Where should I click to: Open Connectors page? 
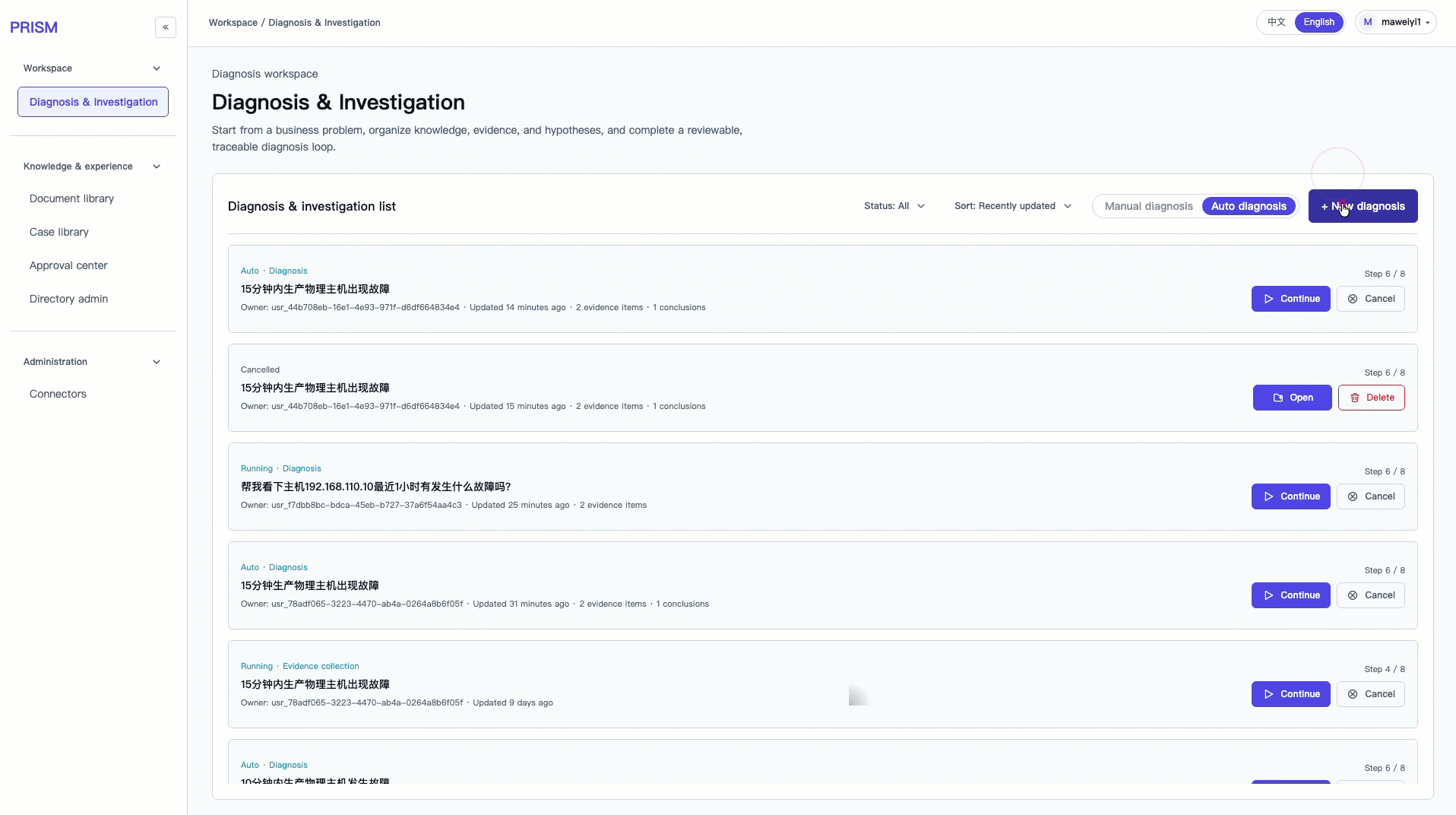(58, 394)
